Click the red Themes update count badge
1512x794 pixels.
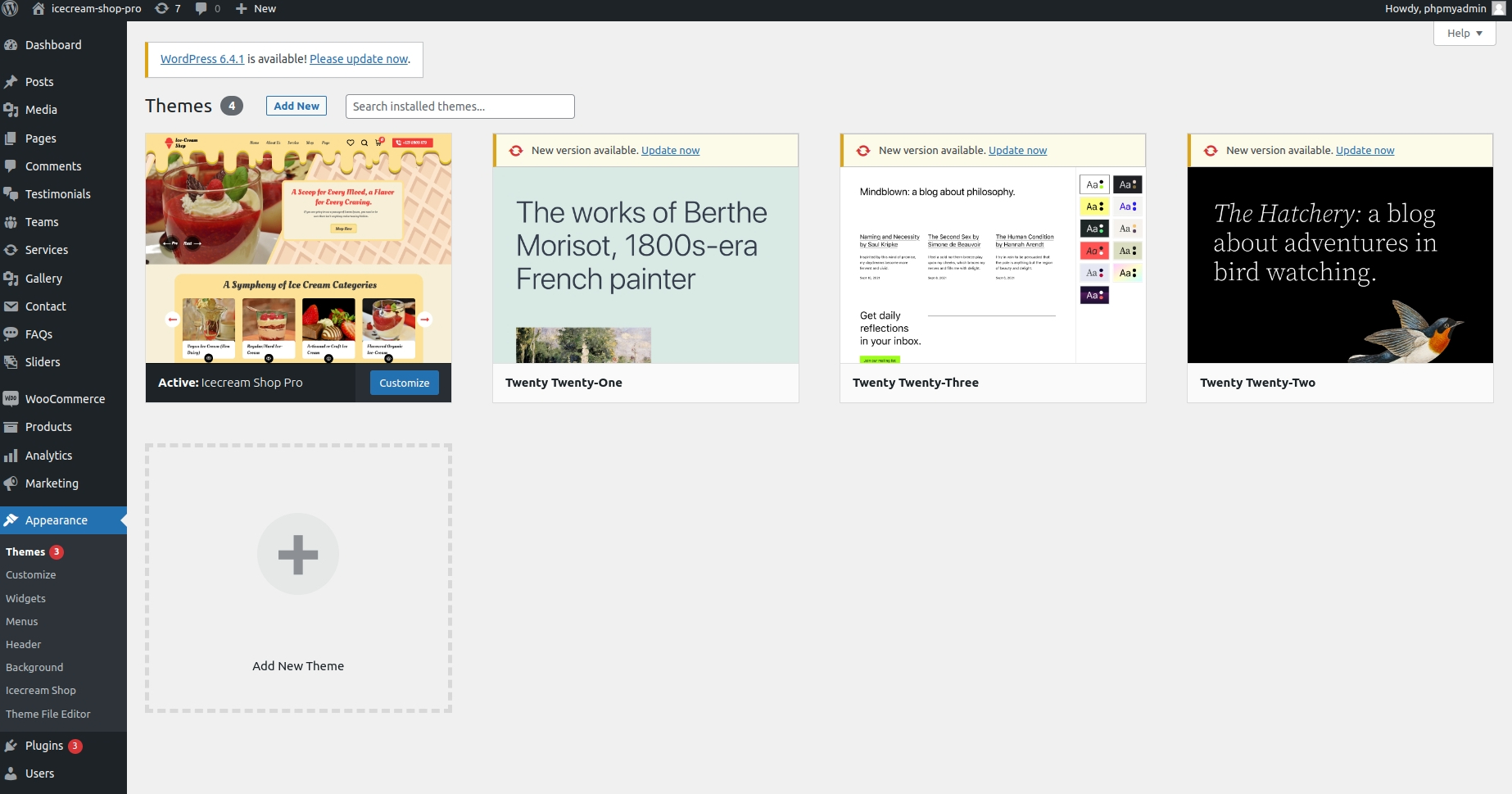pos(57,552)
